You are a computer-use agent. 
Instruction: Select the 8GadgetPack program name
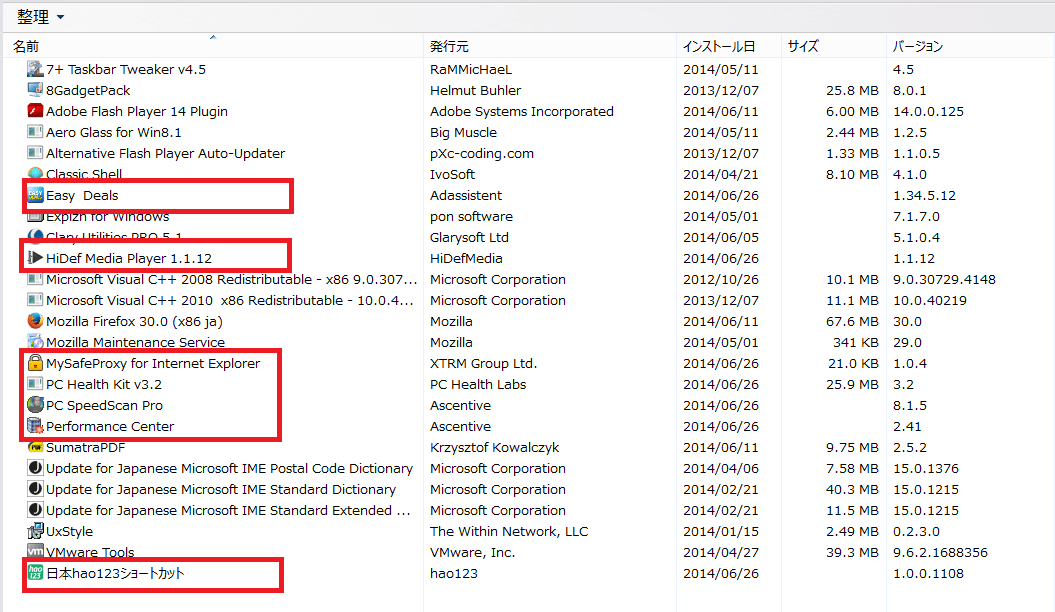(x=88, y=90)
